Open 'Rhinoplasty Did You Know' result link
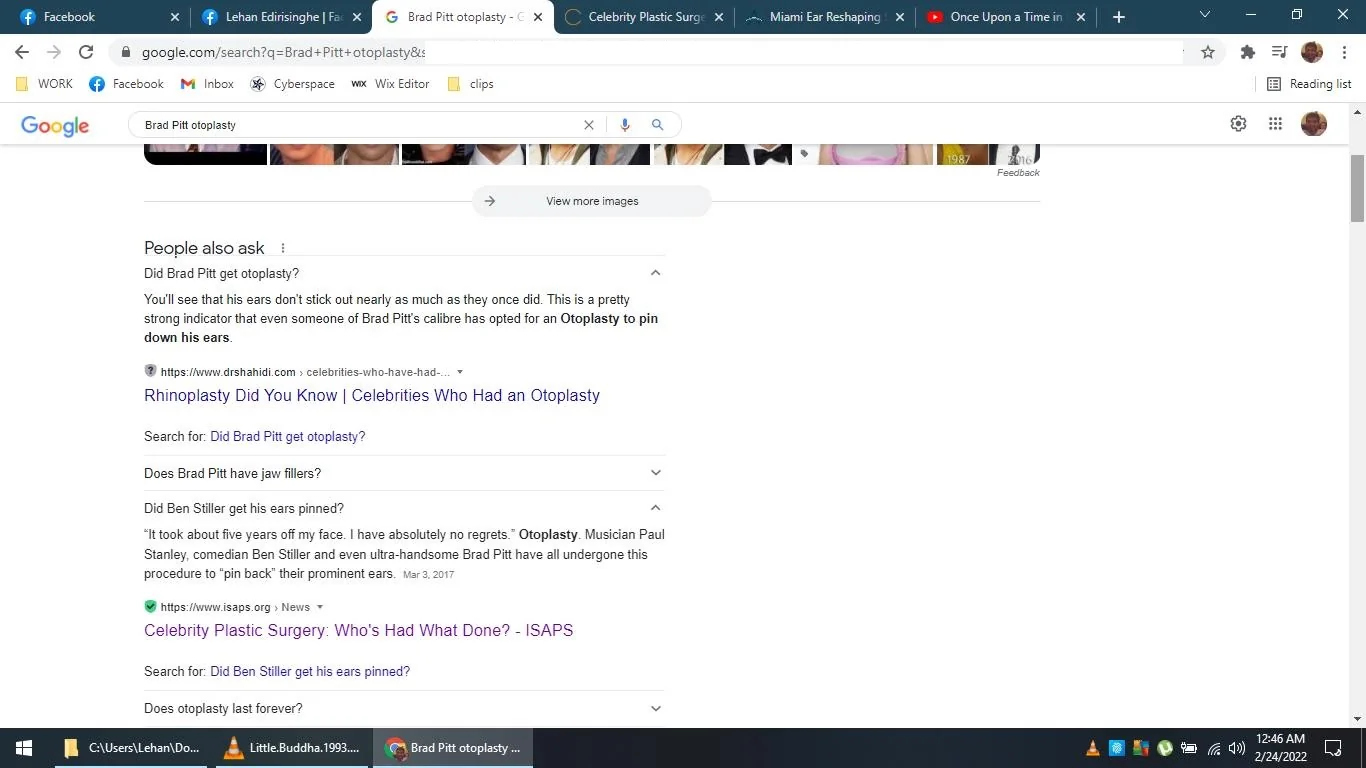The height and width of the screenshot is (768, 1366). (372, 395)
